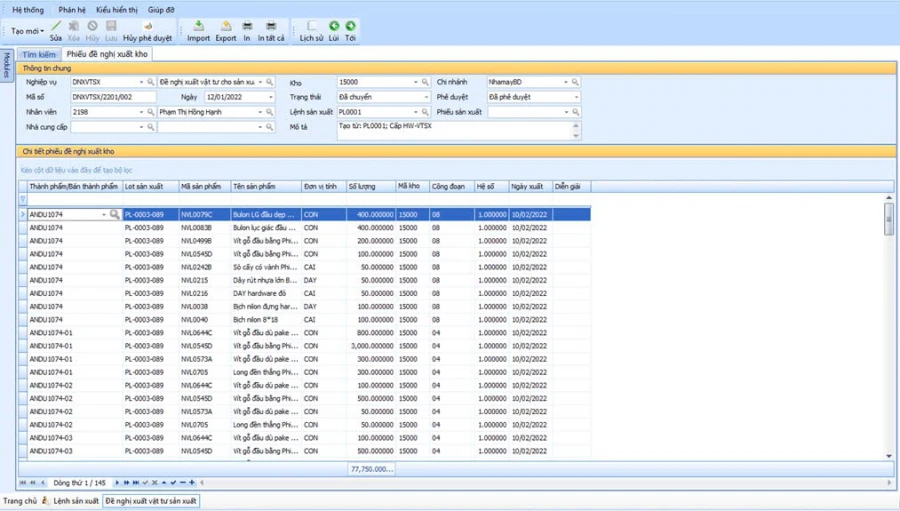This screenshot has width=900, height=511.
Task: Click the Import toolbar icon
Action: pyautogui.click(x=199, y=26)
